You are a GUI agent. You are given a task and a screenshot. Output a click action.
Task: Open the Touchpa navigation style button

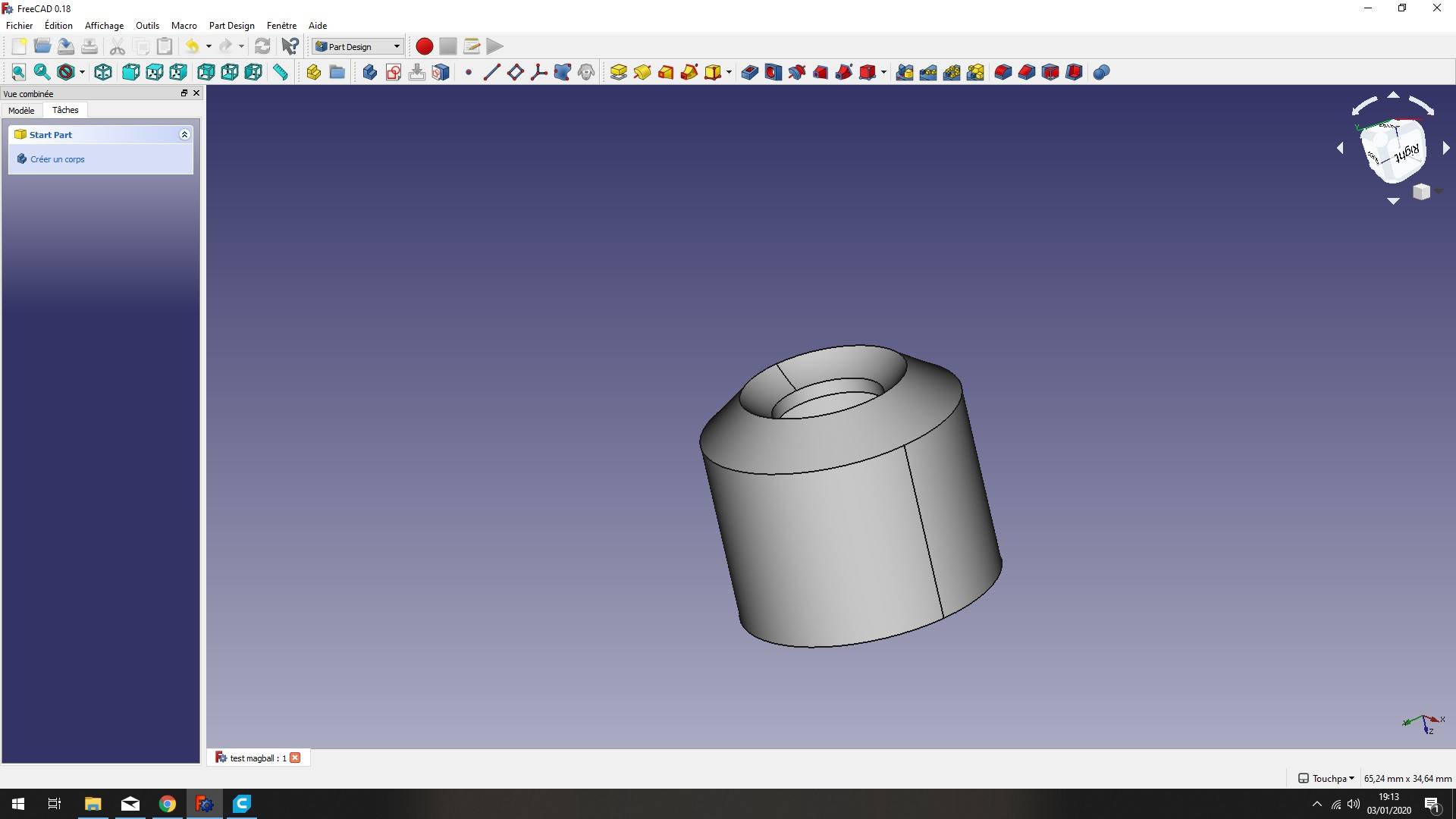coord(1326,778)
